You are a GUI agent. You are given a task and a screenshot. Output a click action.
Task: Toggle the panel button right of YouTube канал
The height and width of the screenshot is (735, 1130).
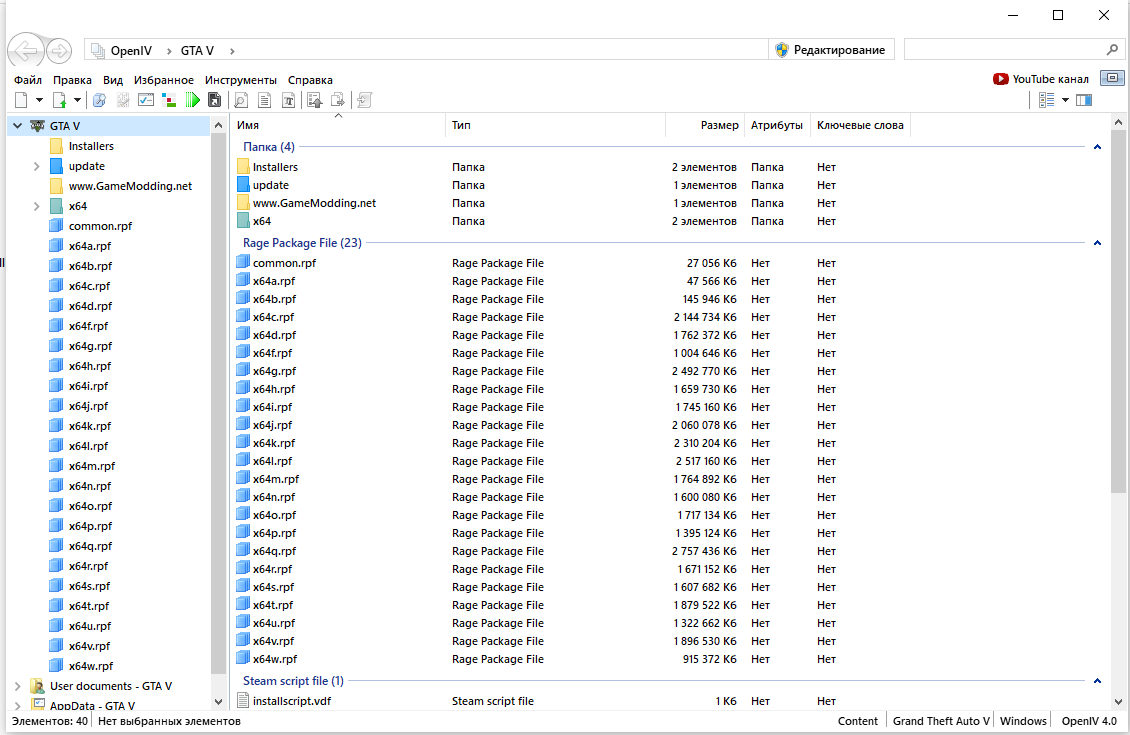(1112, 78)
